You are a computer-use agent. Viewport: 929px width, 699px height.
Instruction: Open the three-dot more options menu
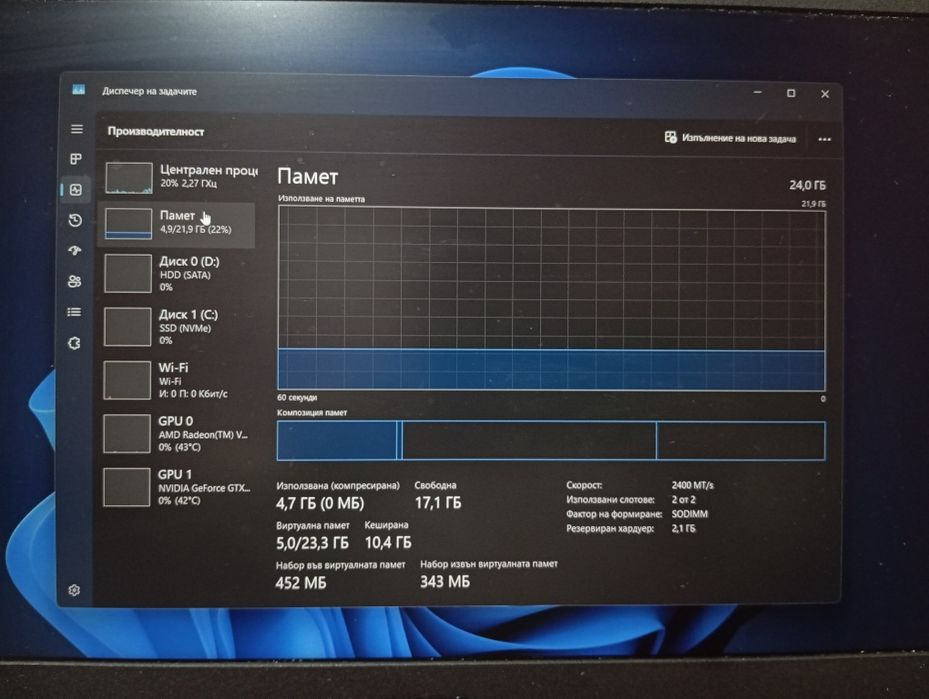click(824, 140)
